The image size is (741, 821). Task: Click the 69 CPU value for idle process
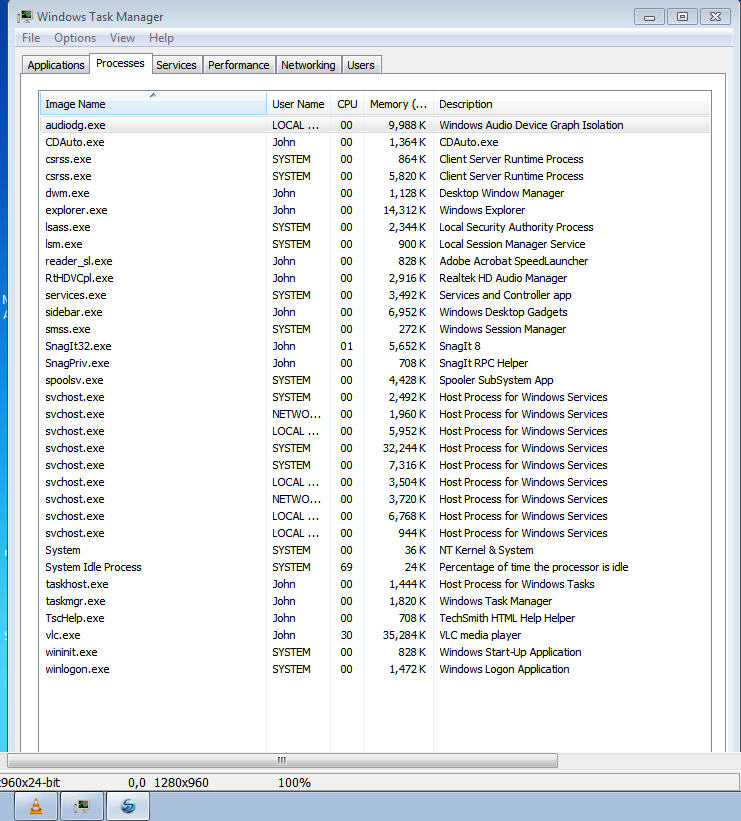pos(346,567)
